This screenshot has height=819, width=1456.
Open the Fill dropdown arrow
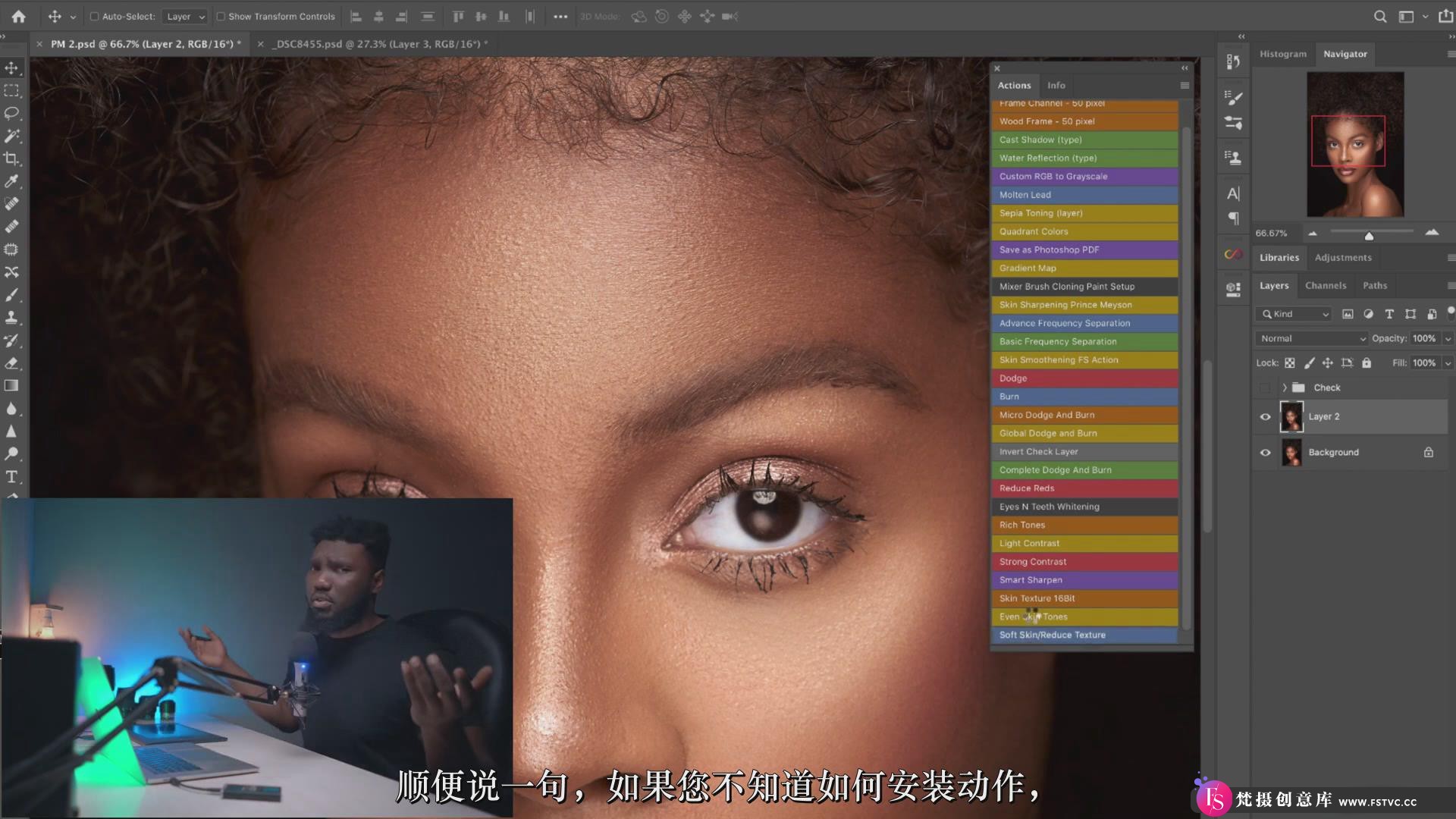[1448, 363]
